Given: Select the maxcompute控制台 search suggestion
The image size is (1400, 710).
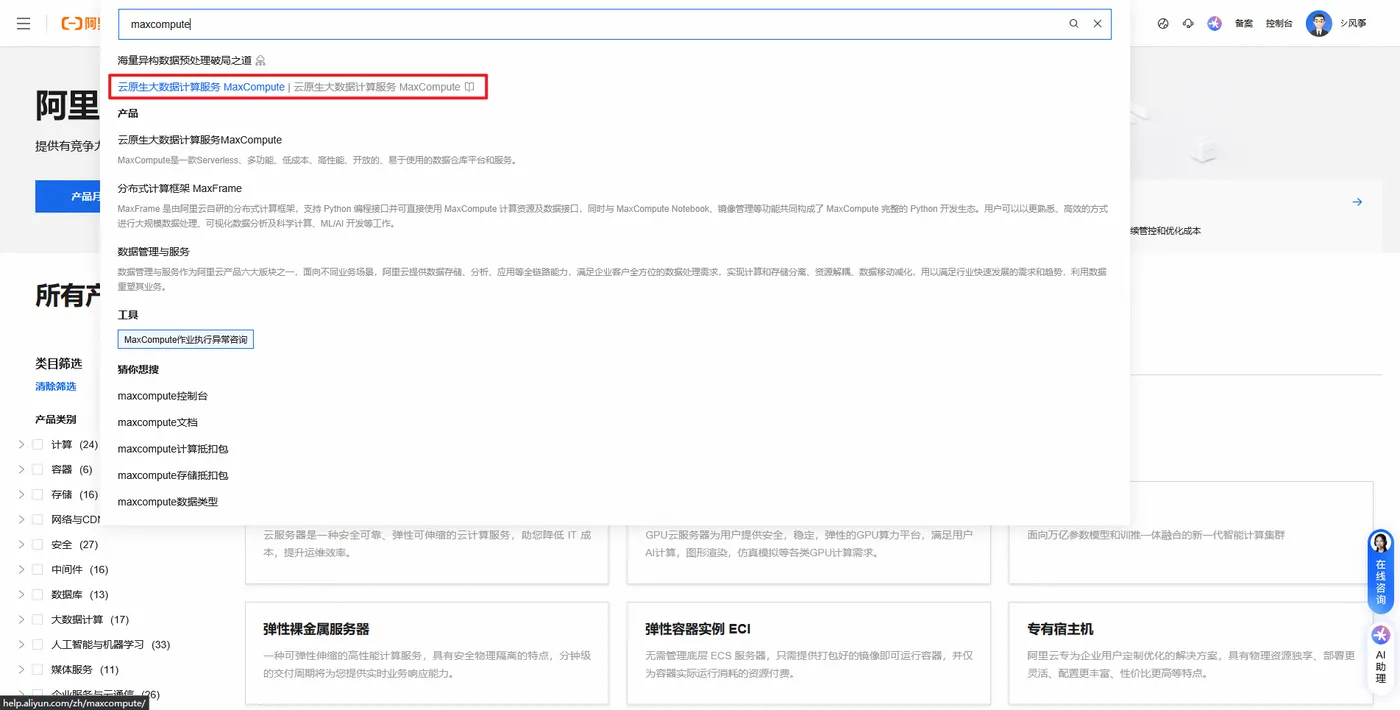Looking at the screenshot, I should tap(164, 395).
